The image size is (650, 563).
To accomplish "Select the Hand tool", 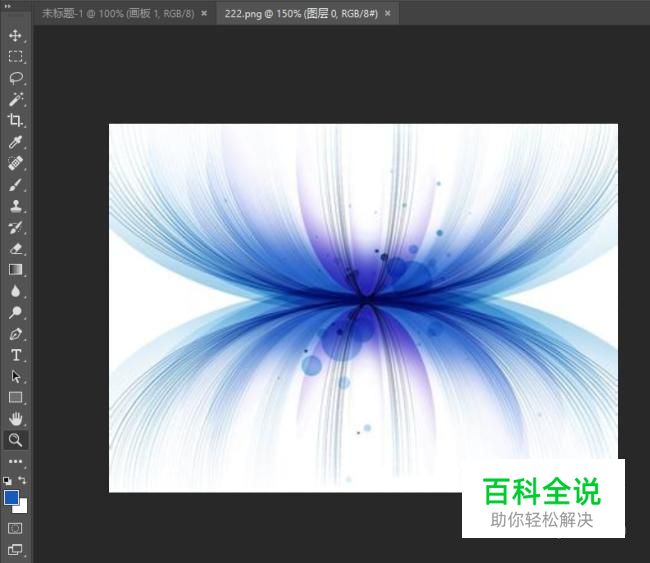I will pos(15,419).
